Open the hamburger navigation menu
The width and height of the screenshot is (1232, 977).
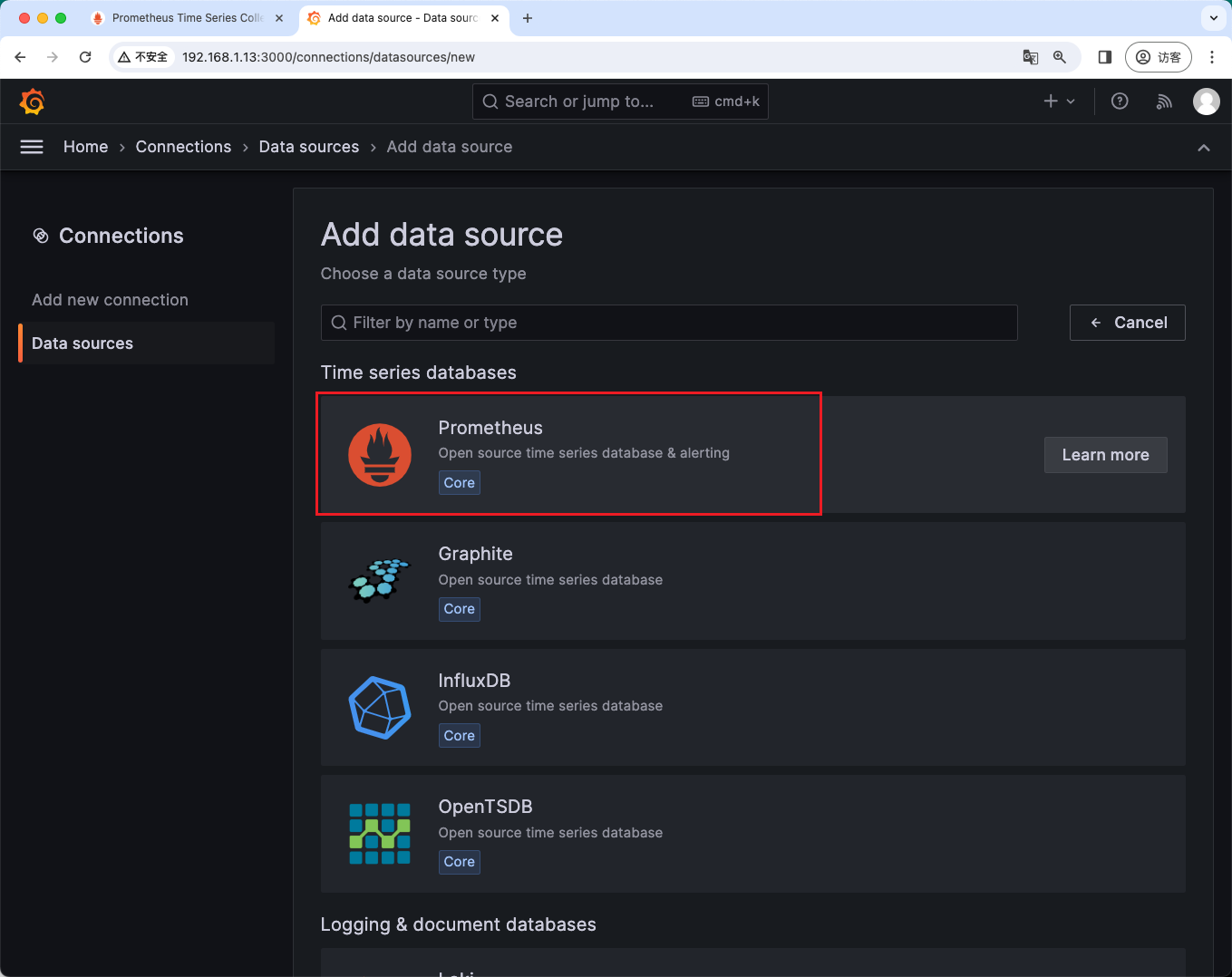pos(32,147)
